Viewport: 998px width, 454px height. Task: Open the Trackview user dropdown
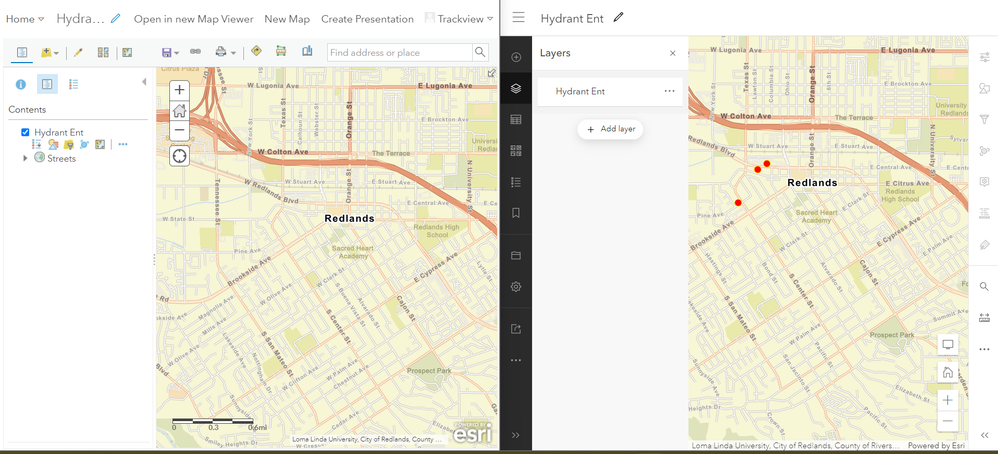pos(458,19)
